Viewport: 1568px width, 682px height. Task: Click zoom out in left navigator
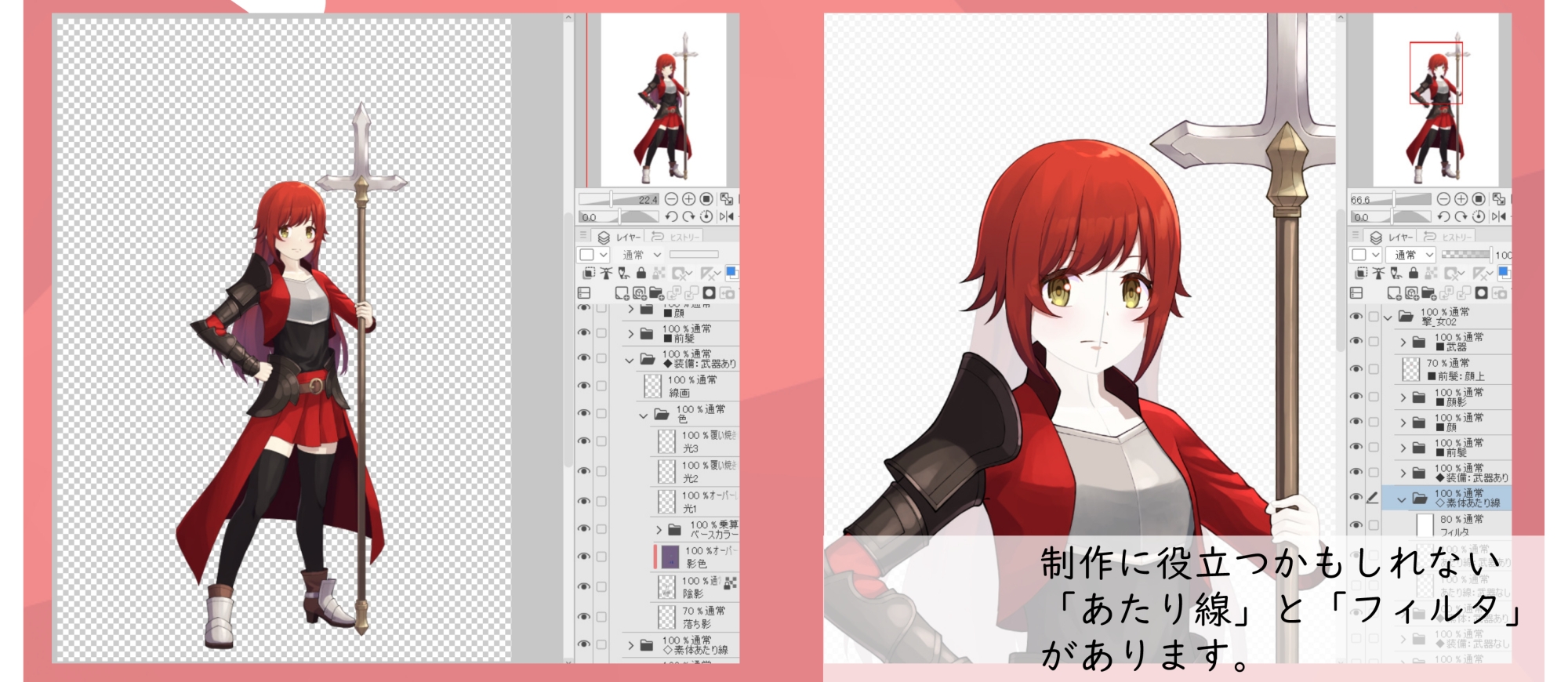[x=671, y=199]
